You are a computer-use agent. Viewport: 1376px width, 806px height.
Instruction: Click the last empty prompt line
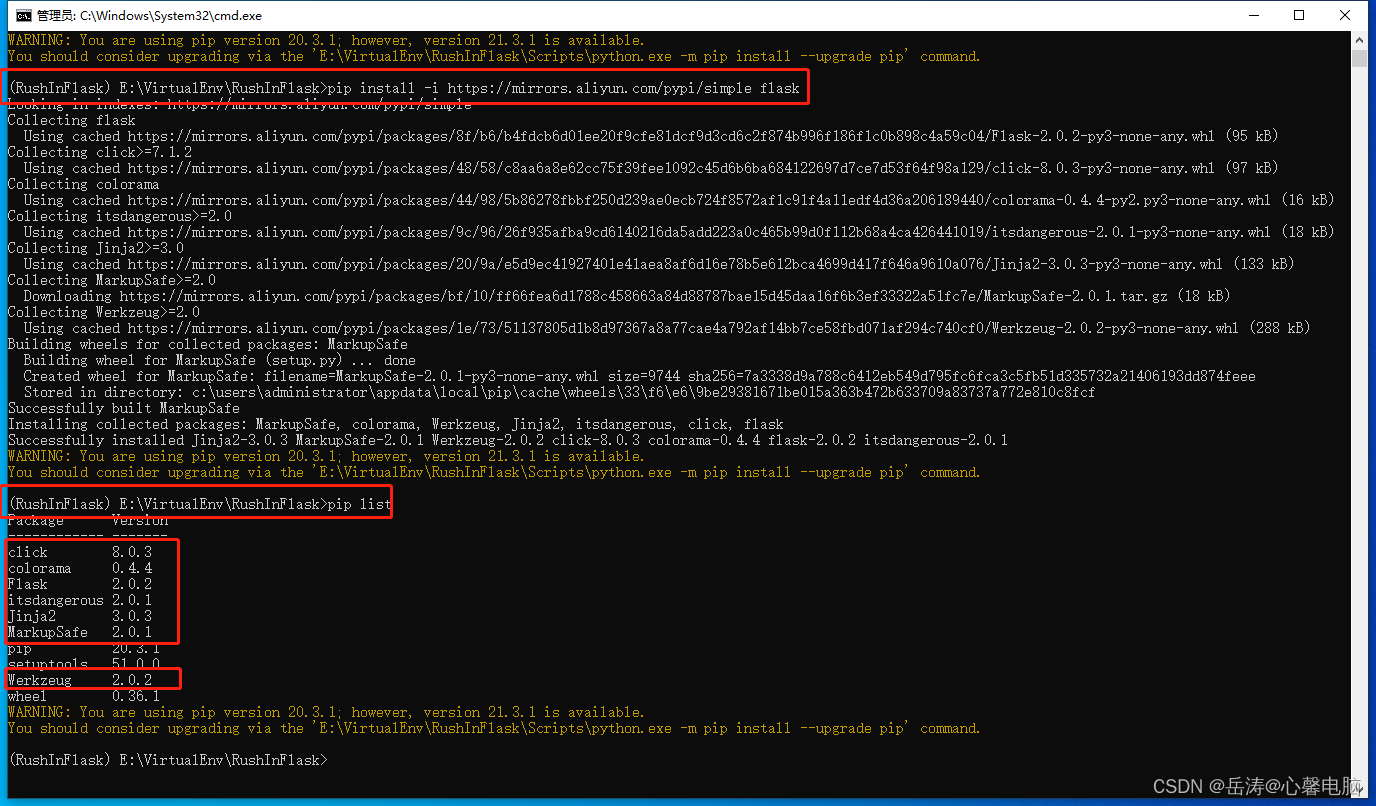[x=168, y=760]
